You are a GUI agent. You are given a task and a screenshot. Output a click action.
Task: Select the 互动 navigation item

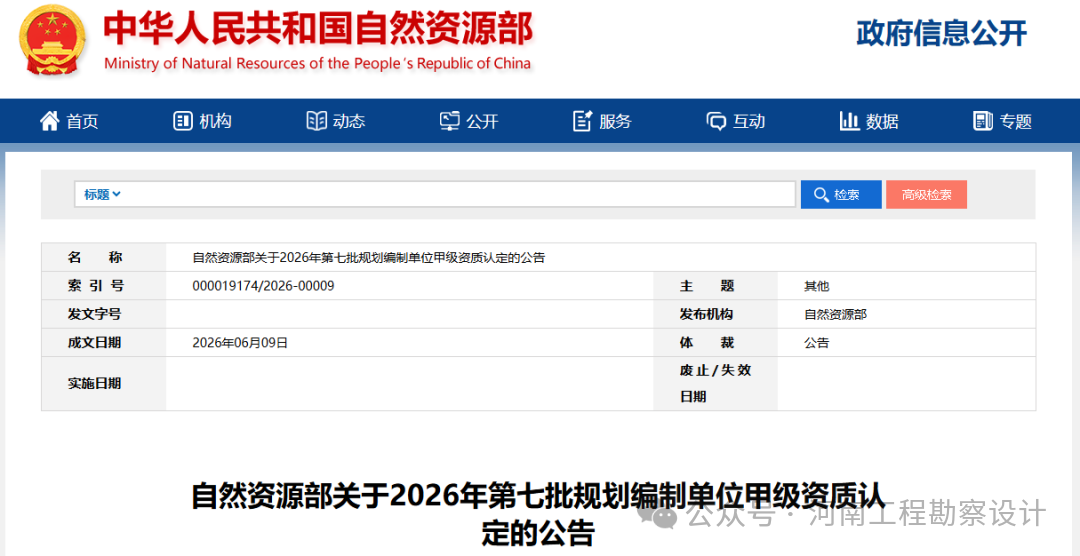click(x=736, y=121)
